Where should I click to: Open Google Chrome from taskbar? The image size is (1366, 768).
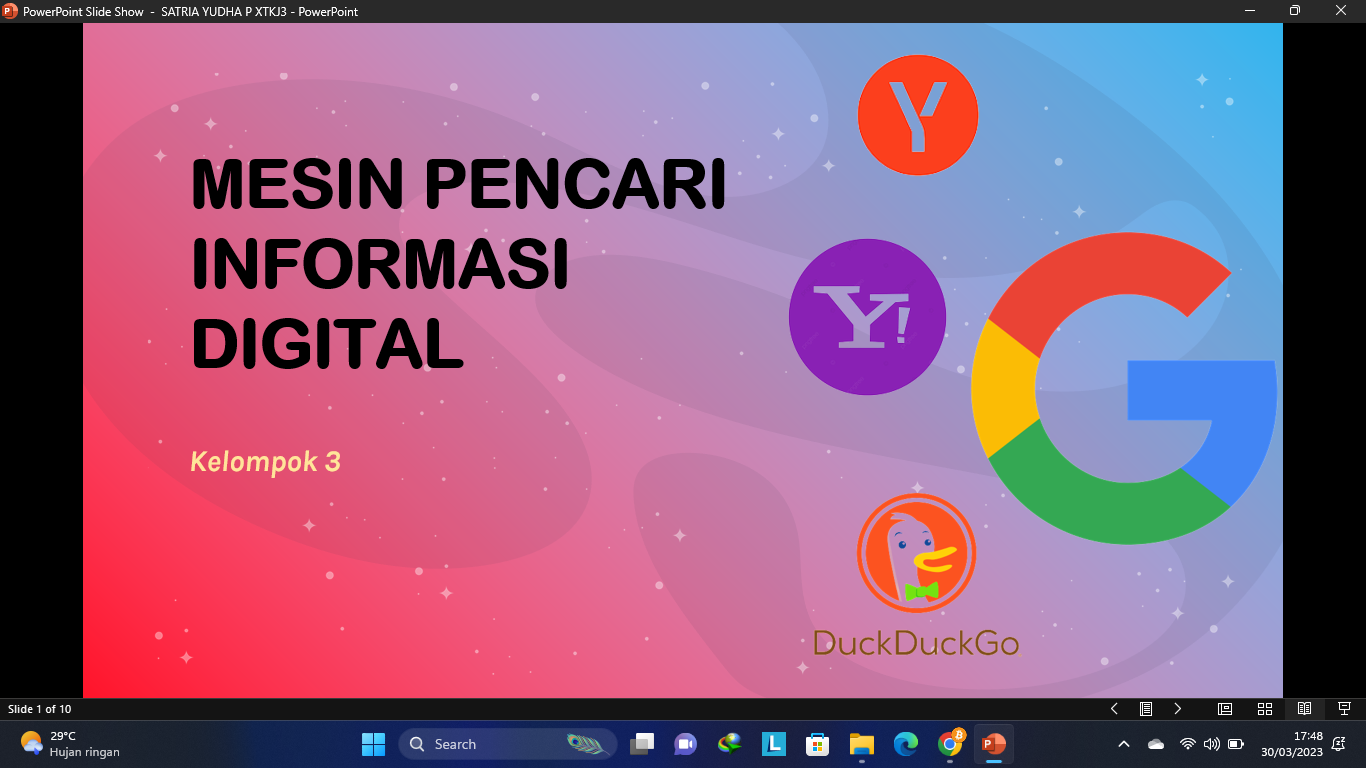(x=950, y=744)
